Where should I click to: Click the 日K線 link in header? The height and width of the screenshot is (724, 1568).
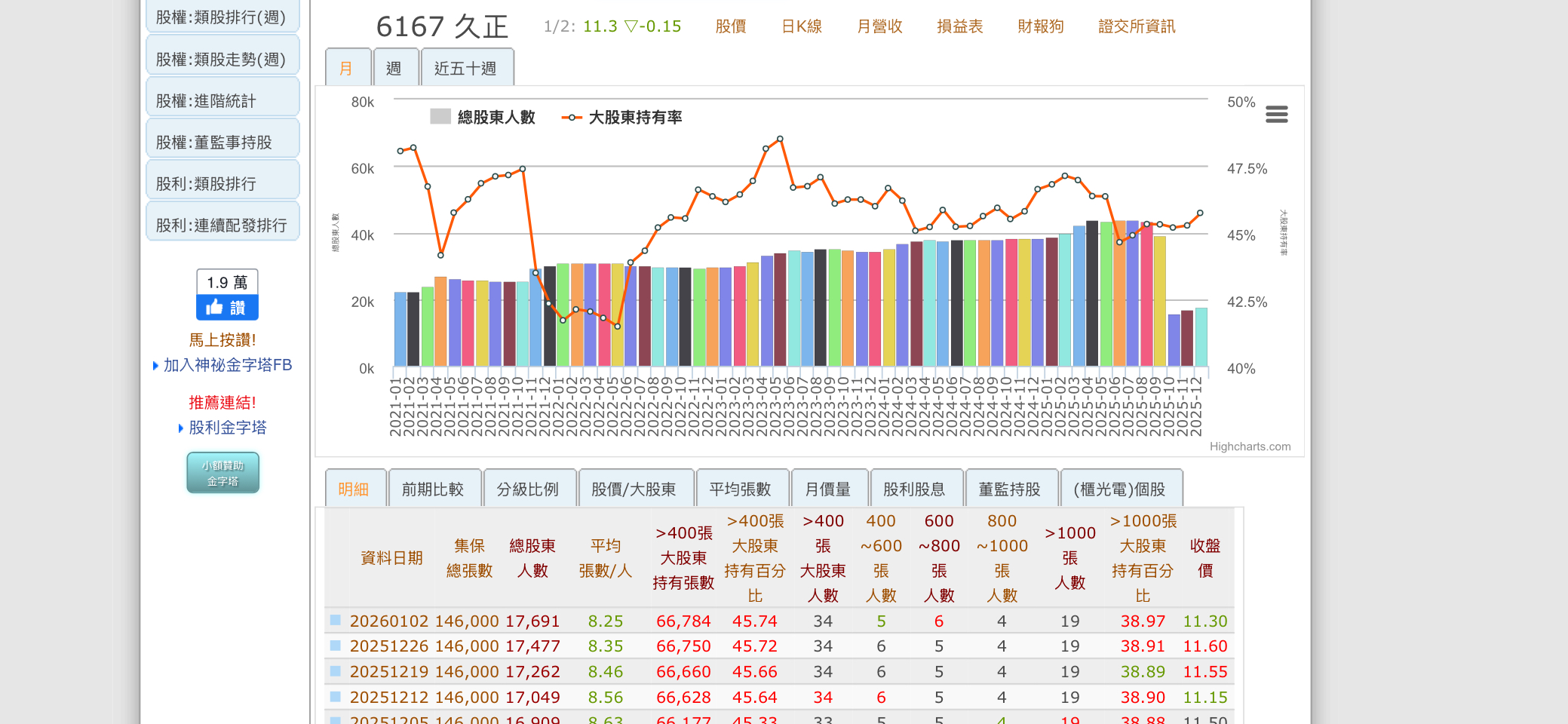pos(802,26)
